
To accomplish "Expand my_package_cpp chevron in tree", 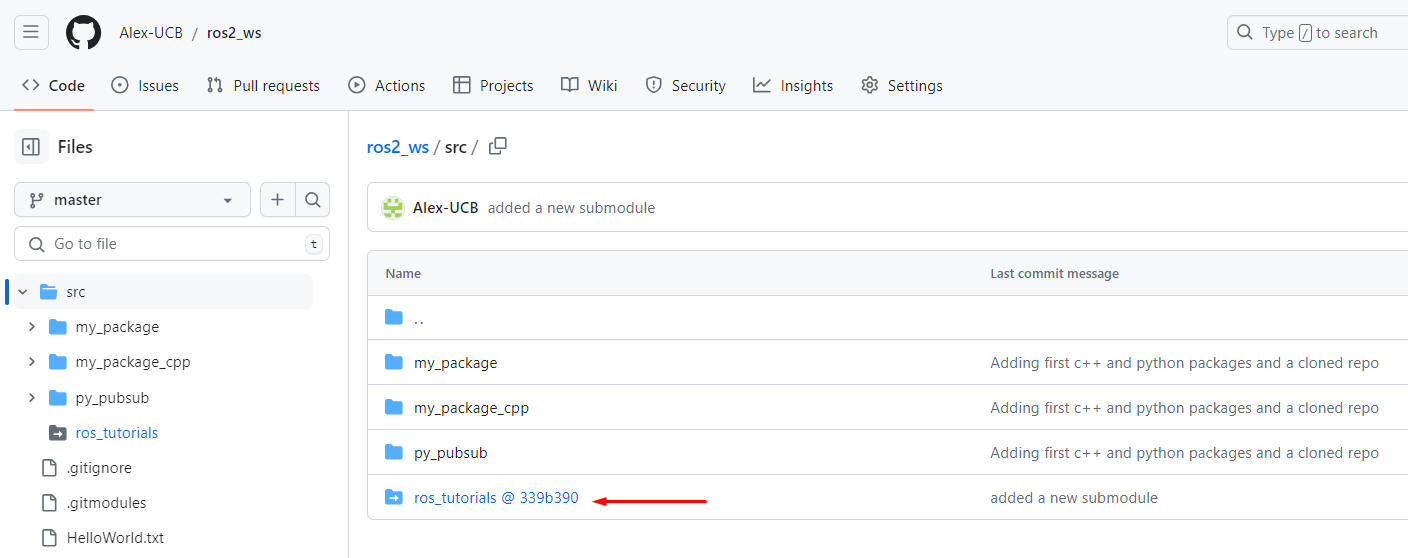I will pyautogui.click(x=32, y=362).
